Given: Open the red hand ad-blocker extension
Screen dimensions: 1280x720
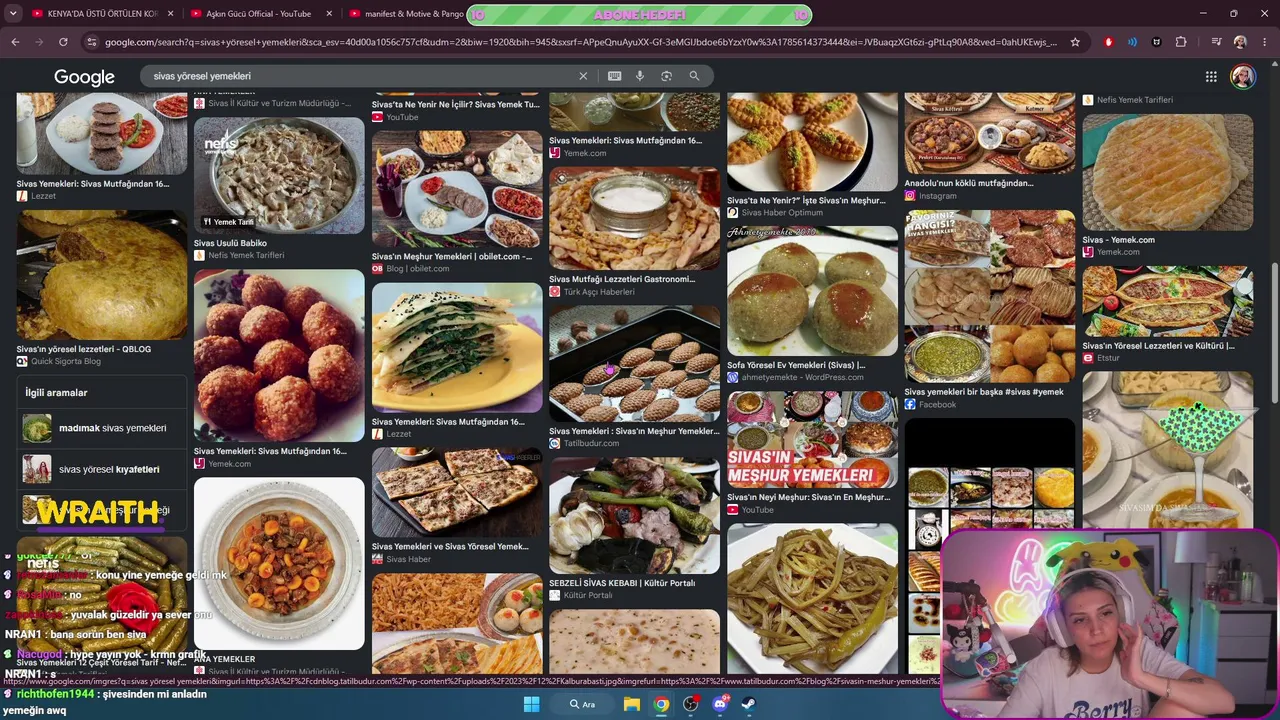Looking at the screenshot, I should (x=1108, y=42).
